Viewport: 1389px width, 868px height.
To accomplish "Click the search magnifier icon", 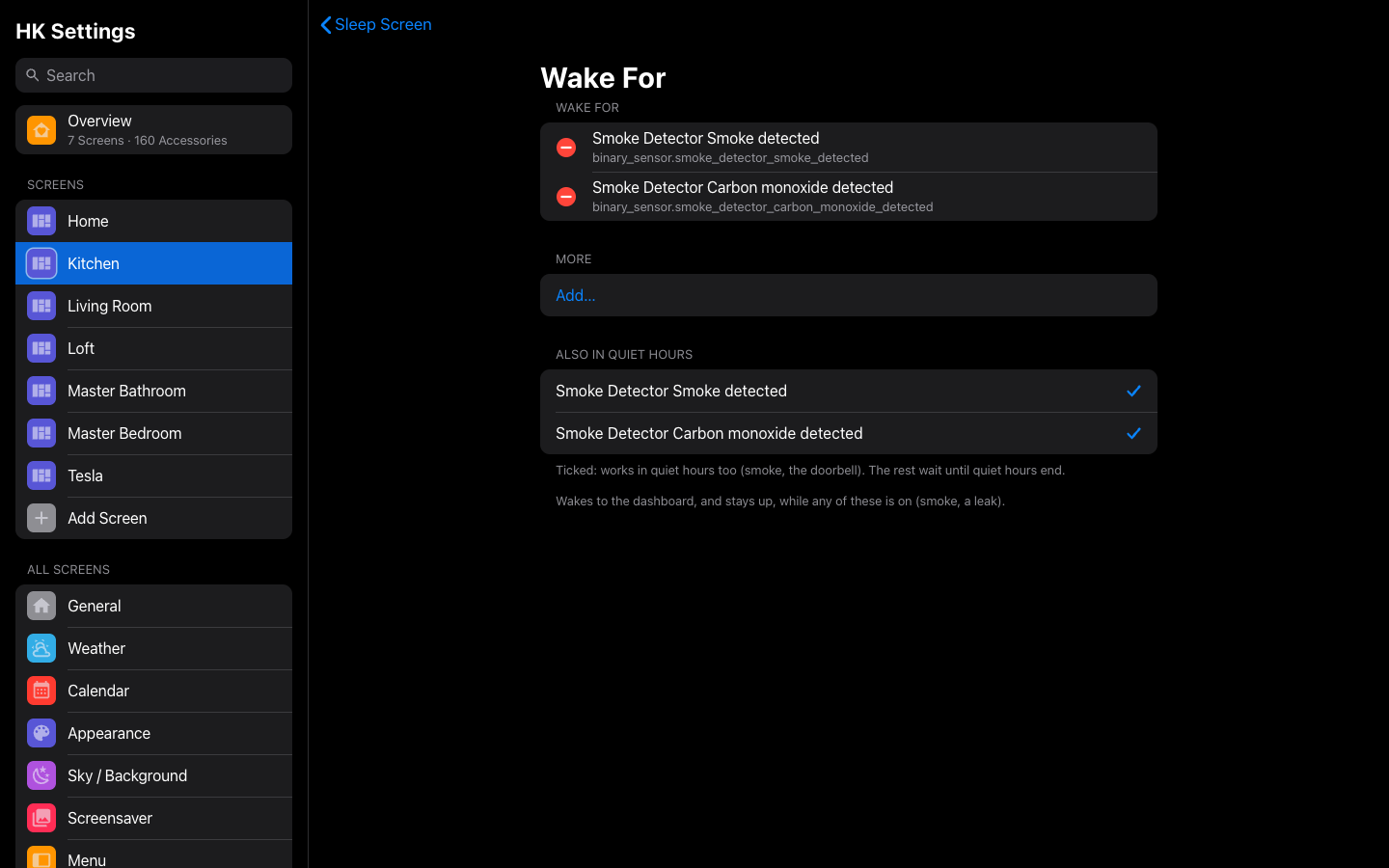I will coord(33,75).
